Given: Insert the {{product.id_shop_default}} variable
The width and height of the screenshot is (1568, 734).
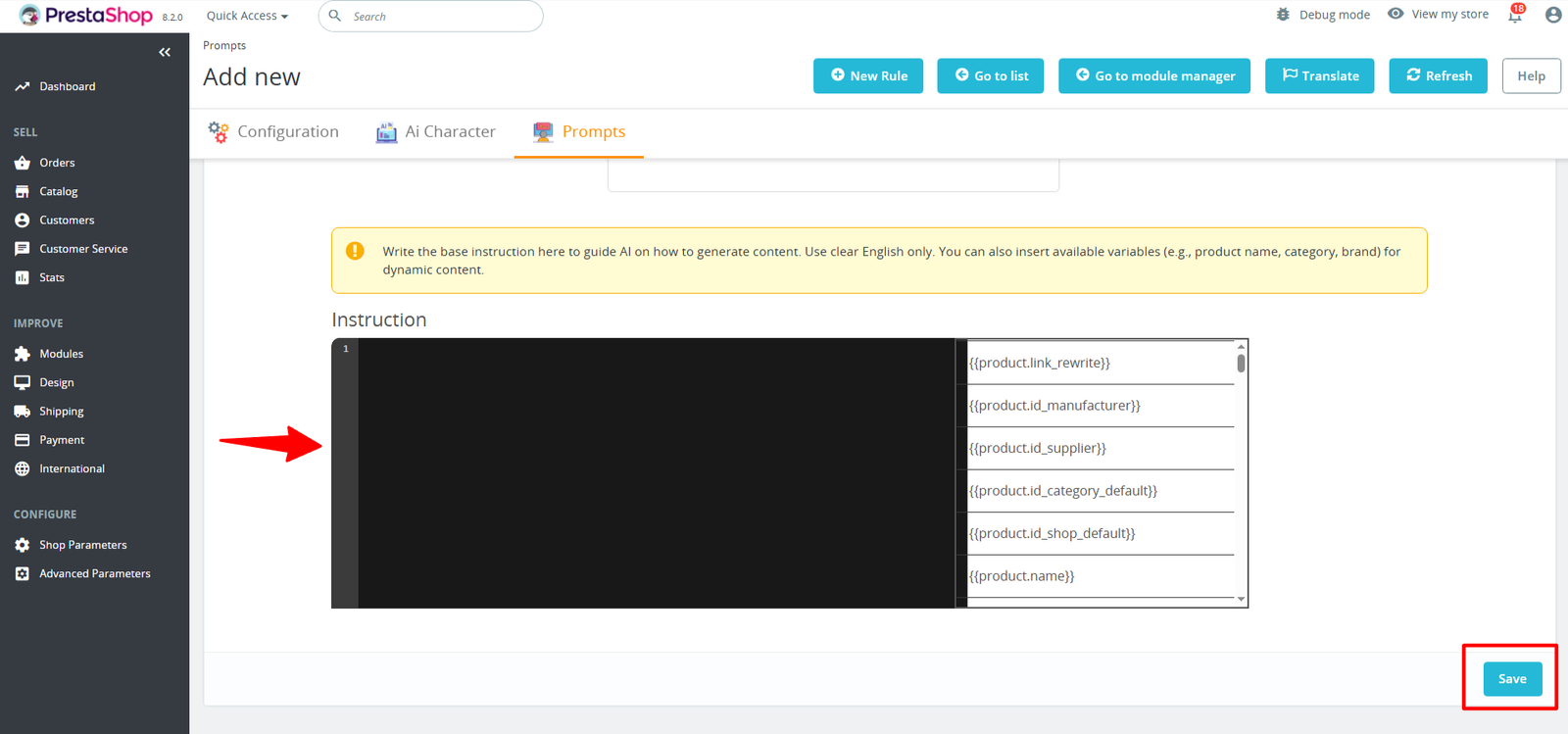Looking at the screenshot, I should (1101, 533).
